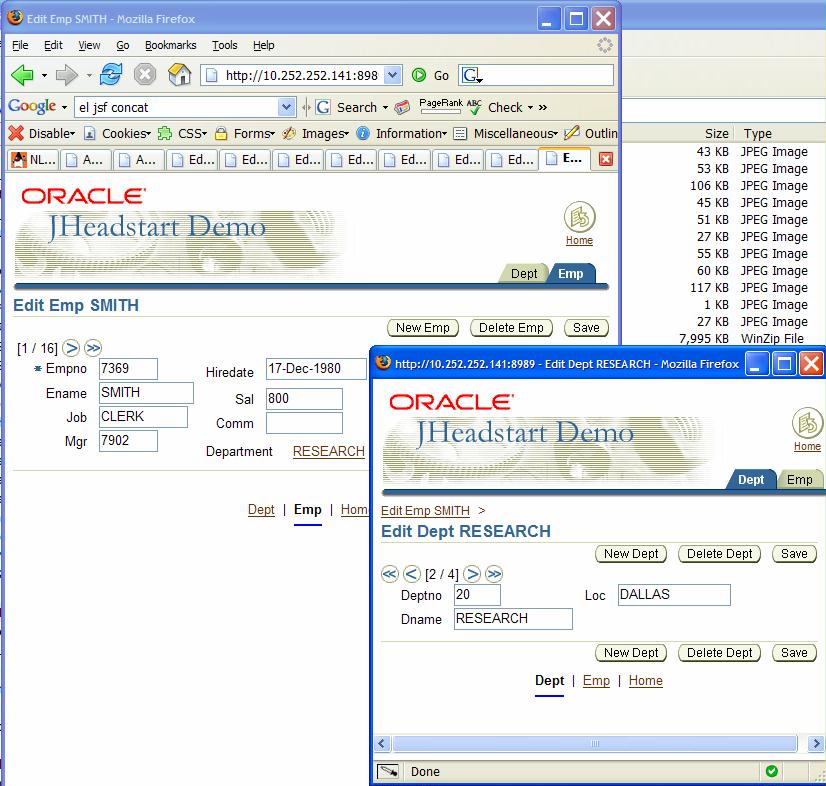Screen dimensions: 826x786
Task: Click the Back arrow in Firefox toolbar
Action: [22, 75]
